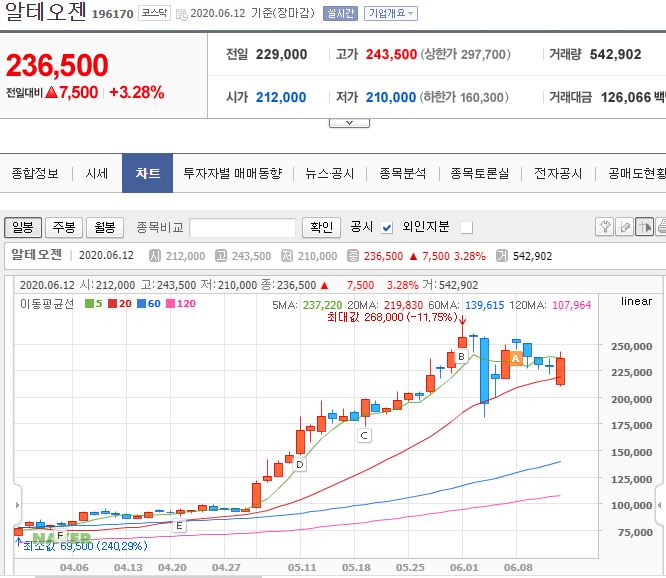Open the 공매도현황 tab
This screenshot has width=666, height=578.
click(637, 173)
